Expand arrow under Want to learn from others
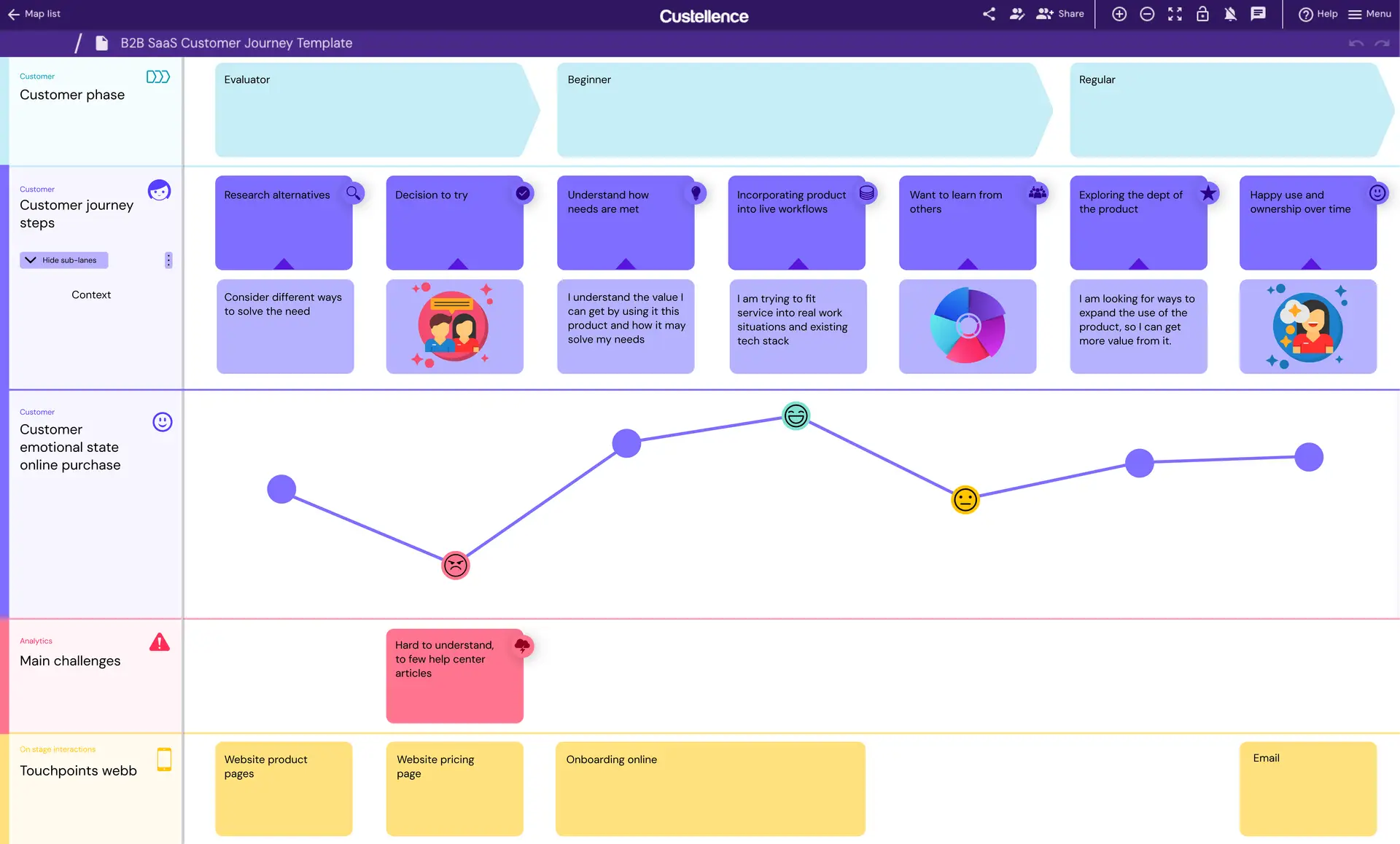 click(x=968, y=264)
